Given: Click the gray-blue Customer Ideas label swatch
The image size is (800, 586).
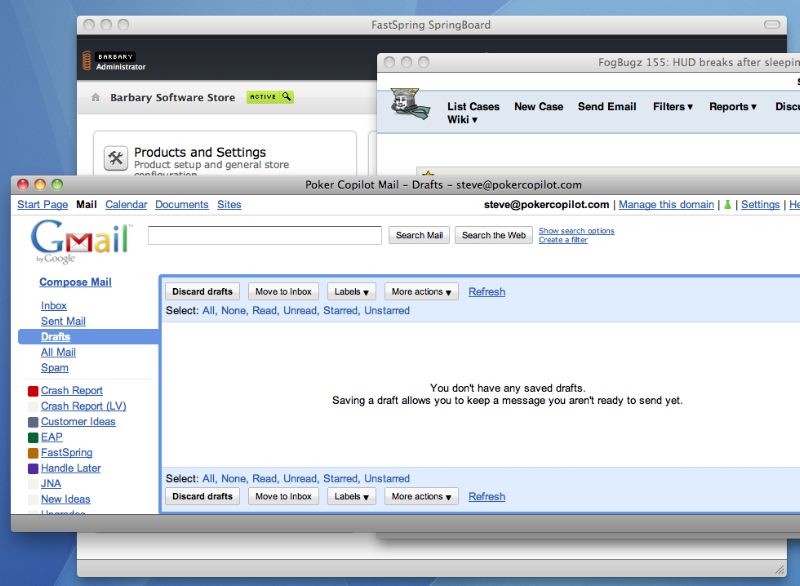Looking at the screenshot, I should click(33, 422).
